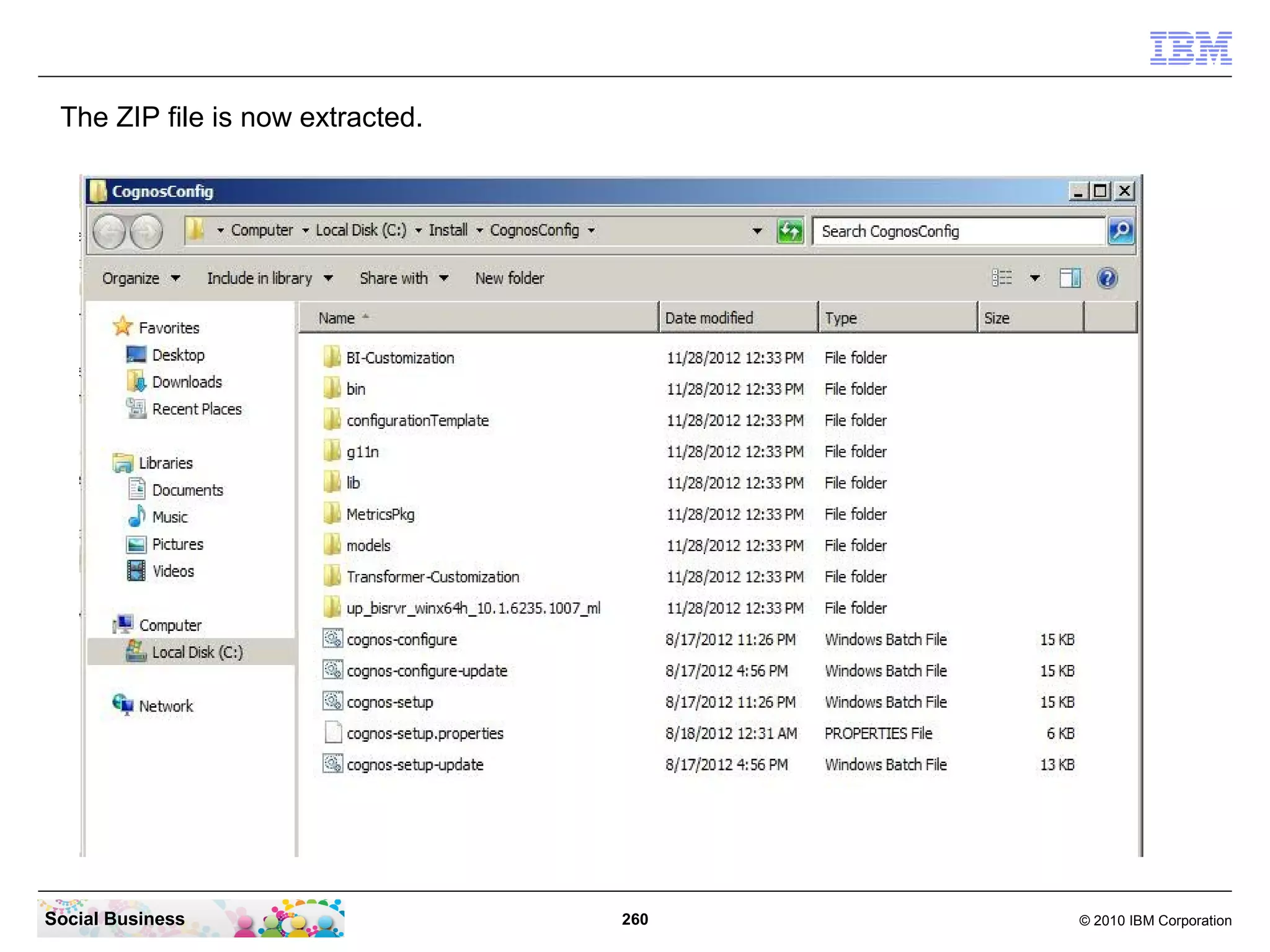Click the New folder button
Screen dimensions: 1270x952
(x=510, y=278)
